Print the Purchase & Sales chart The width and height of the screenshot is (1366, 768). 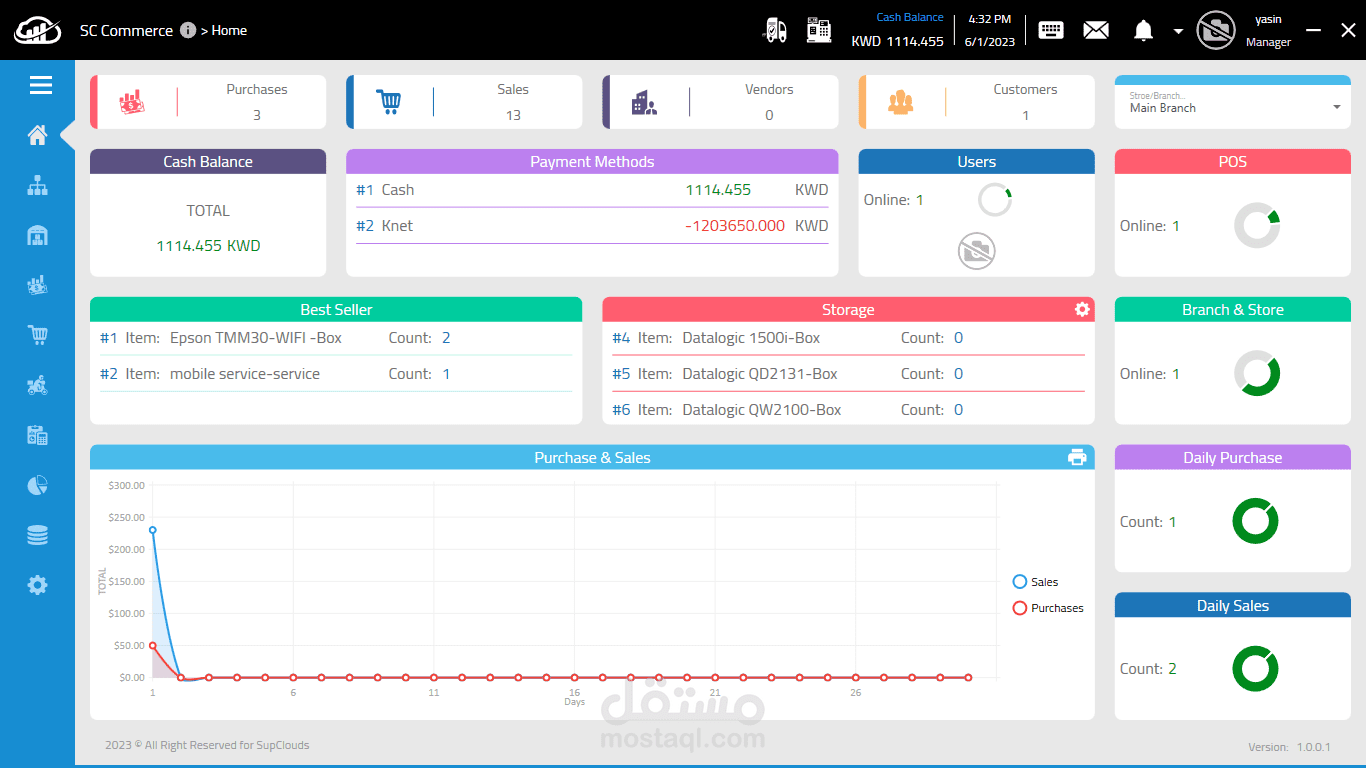pyautogui.click(x=1077, y=457)
